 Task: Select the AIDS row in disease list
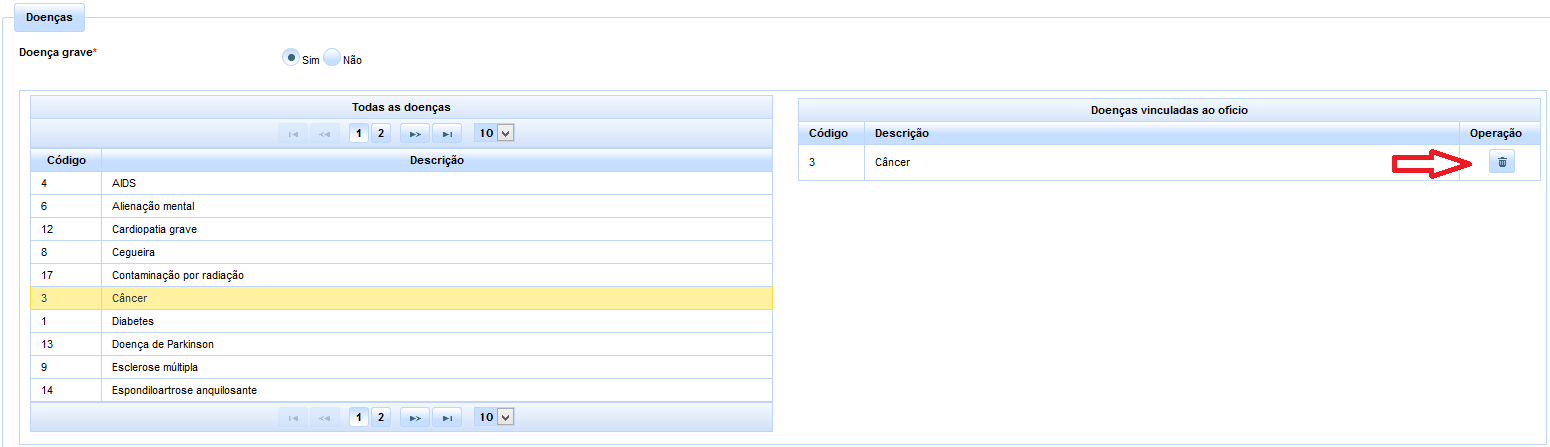coord(400,184)
